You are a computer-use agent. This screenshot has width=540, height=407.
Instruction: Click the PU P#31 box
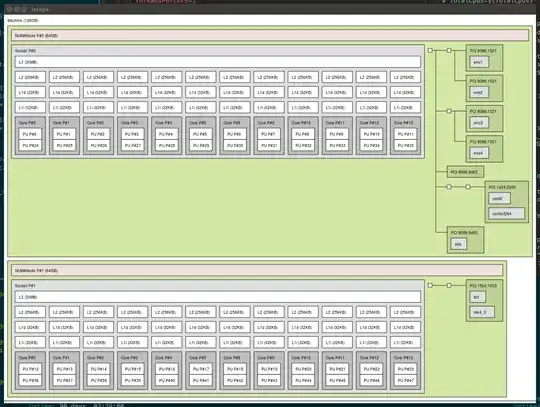tap(269, 145)
